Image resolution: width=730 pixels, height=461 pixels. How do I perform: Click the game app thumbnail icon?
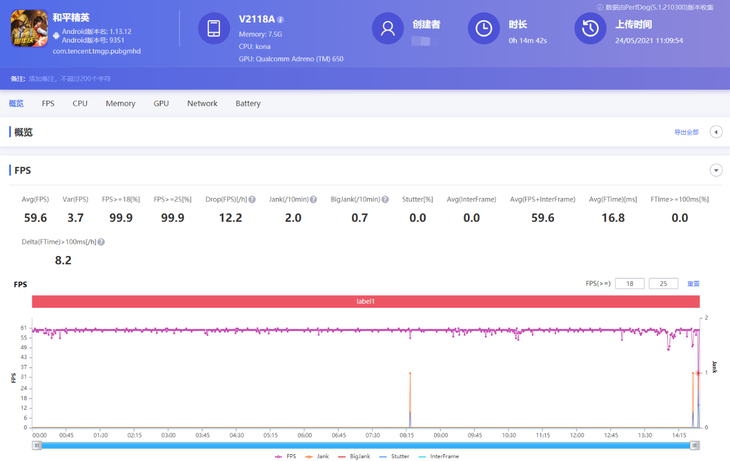tap(28, 29)
